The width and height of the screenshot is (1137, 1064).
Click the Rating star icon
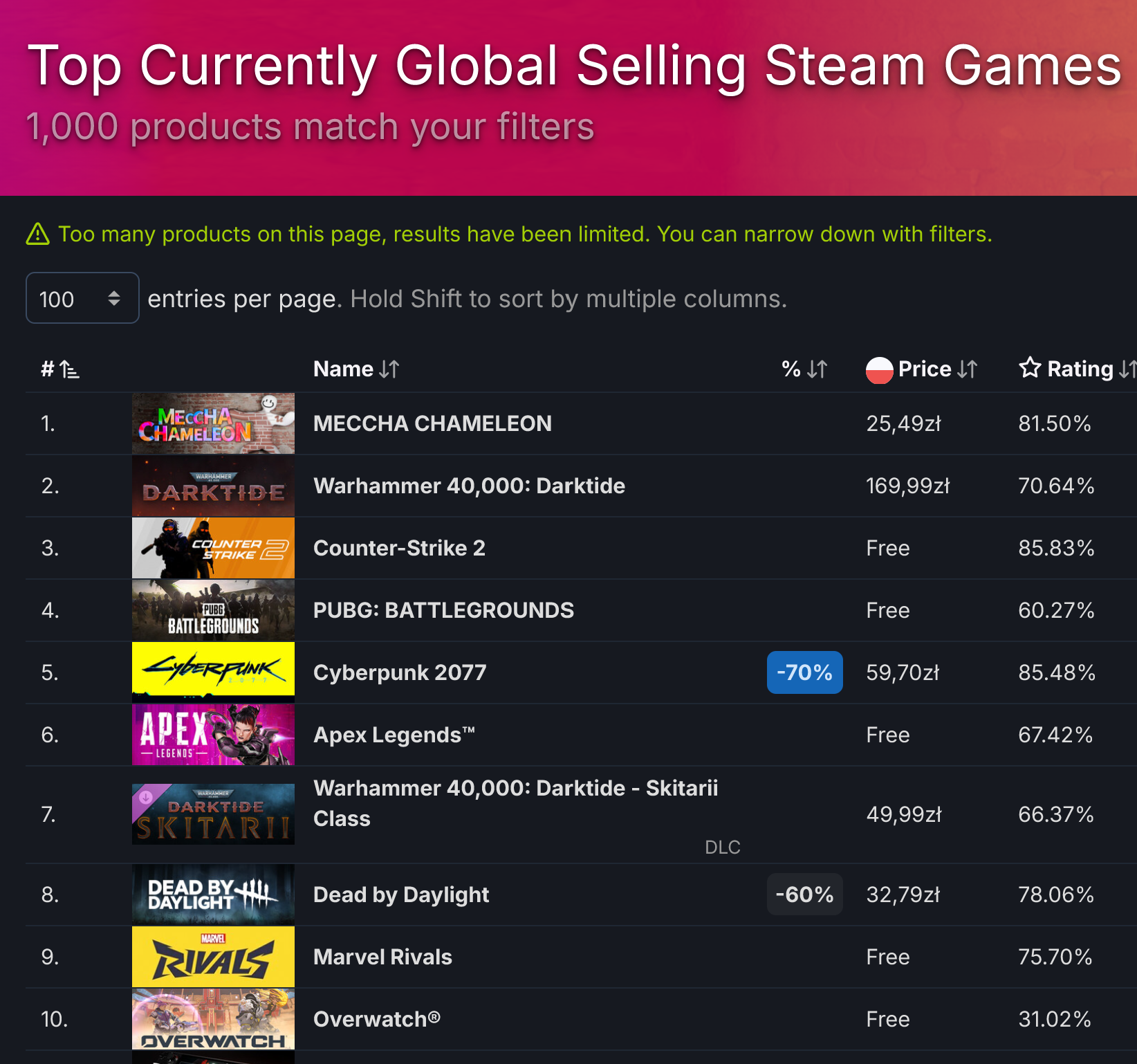1030,367
